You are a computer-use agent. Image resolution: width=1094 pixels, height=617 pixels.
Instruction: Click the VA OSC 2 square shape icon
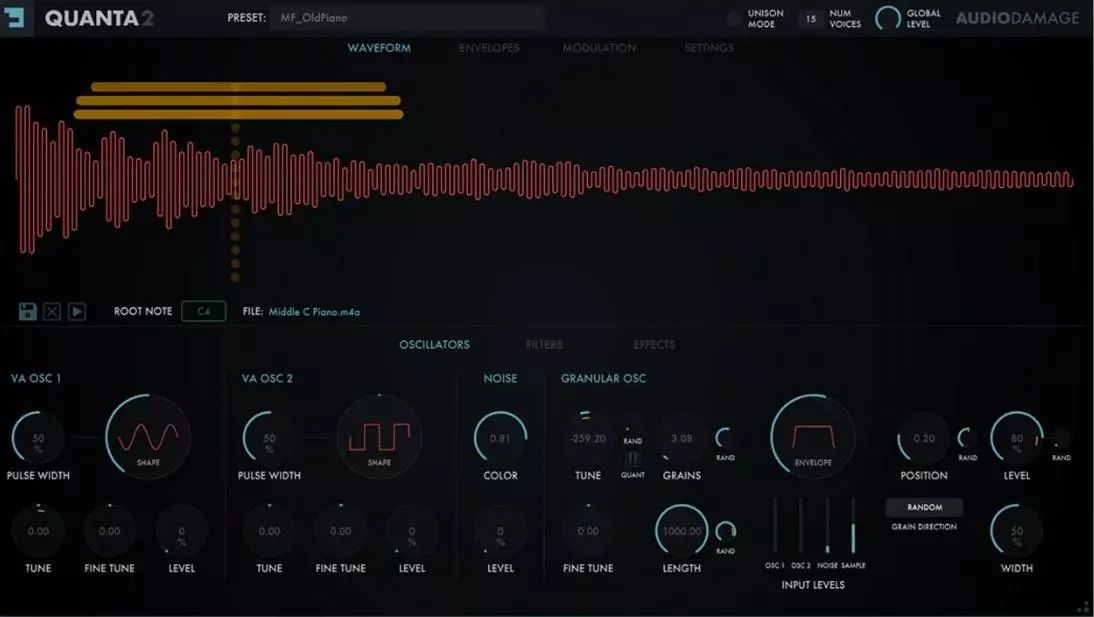click(x=379, y=437)
